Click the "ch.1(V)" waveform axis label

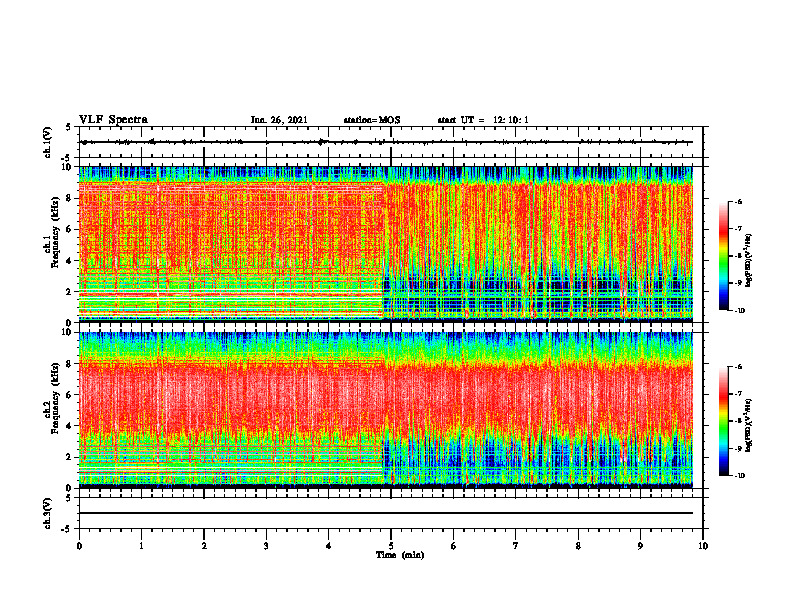(47, 142)
